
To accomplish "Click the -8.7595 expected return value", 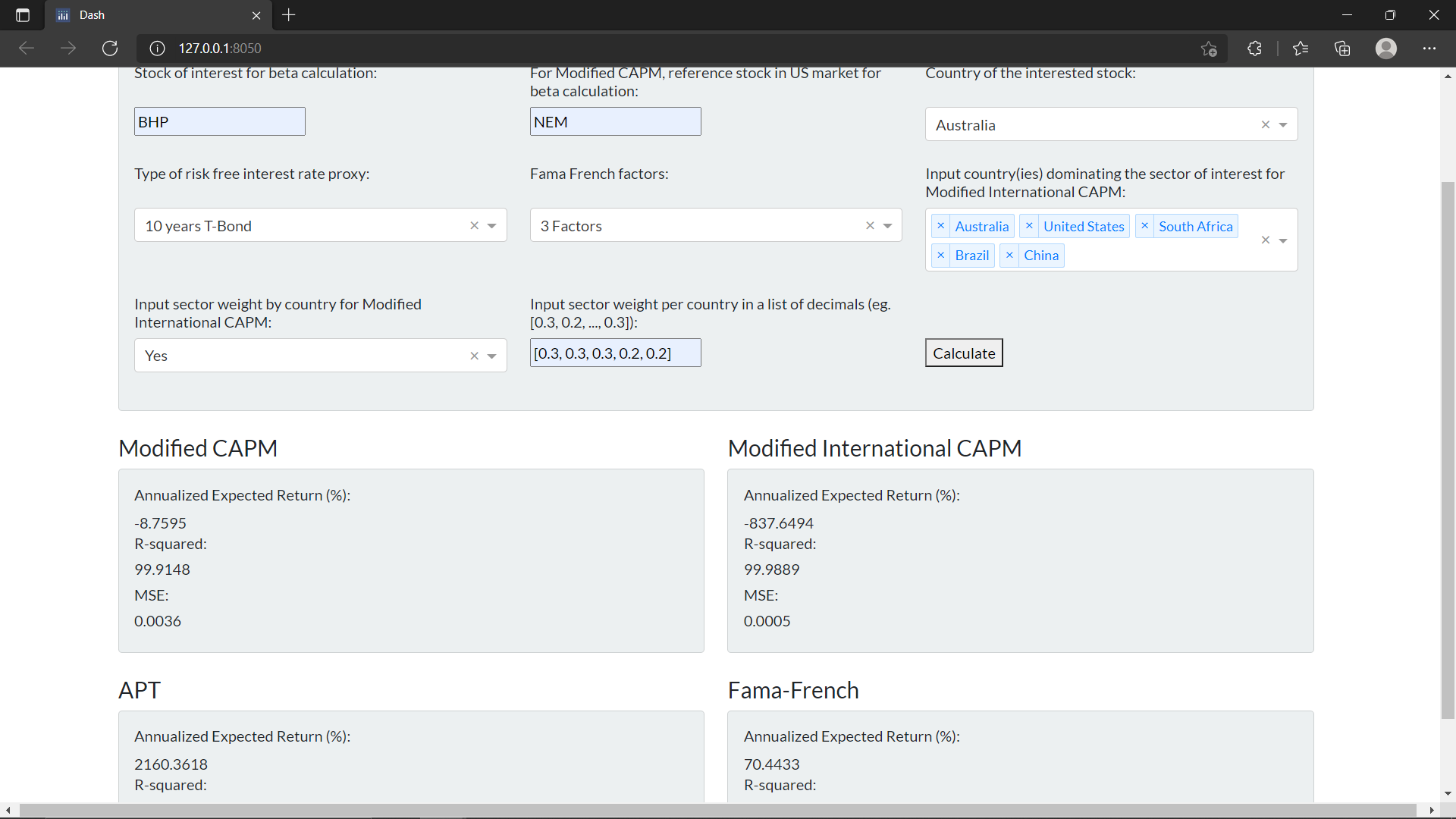I will pos(160,523).
